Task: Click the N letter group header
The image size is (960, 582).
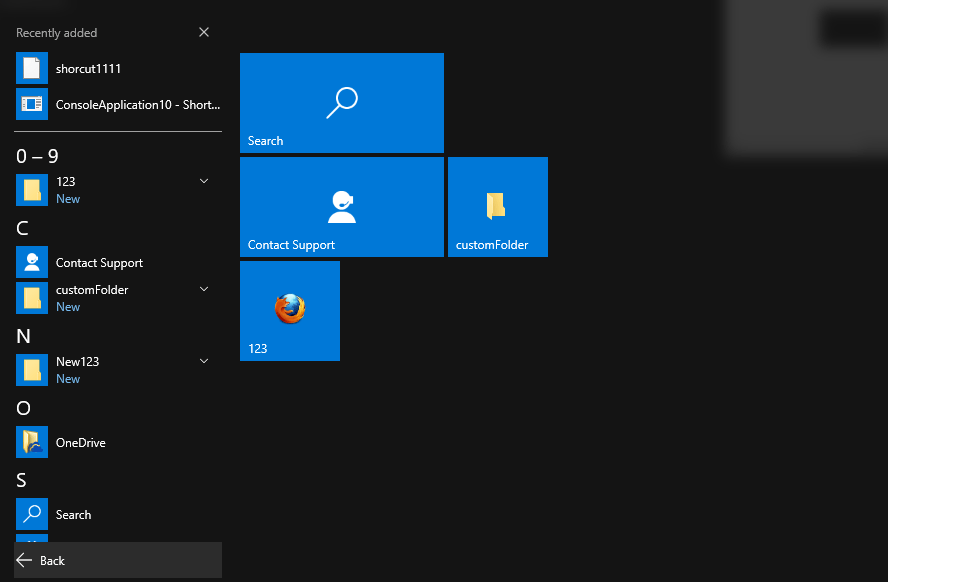Action: tap(23, 336)
